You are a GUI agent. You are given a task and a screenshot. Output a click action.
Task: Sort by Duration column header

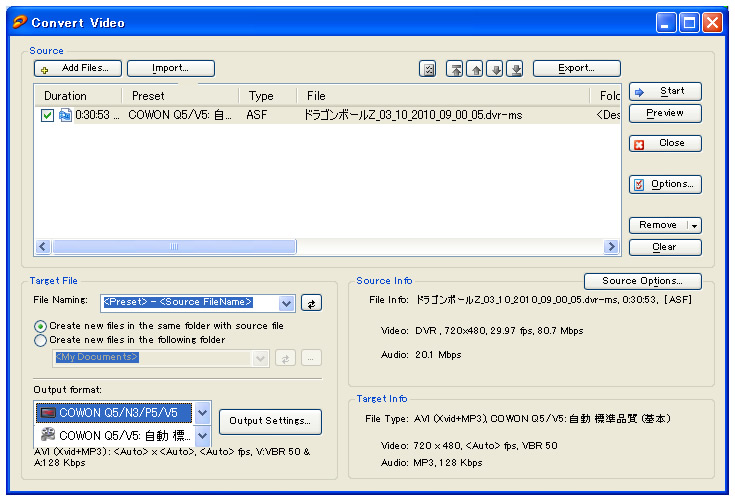tap(78, 96)
